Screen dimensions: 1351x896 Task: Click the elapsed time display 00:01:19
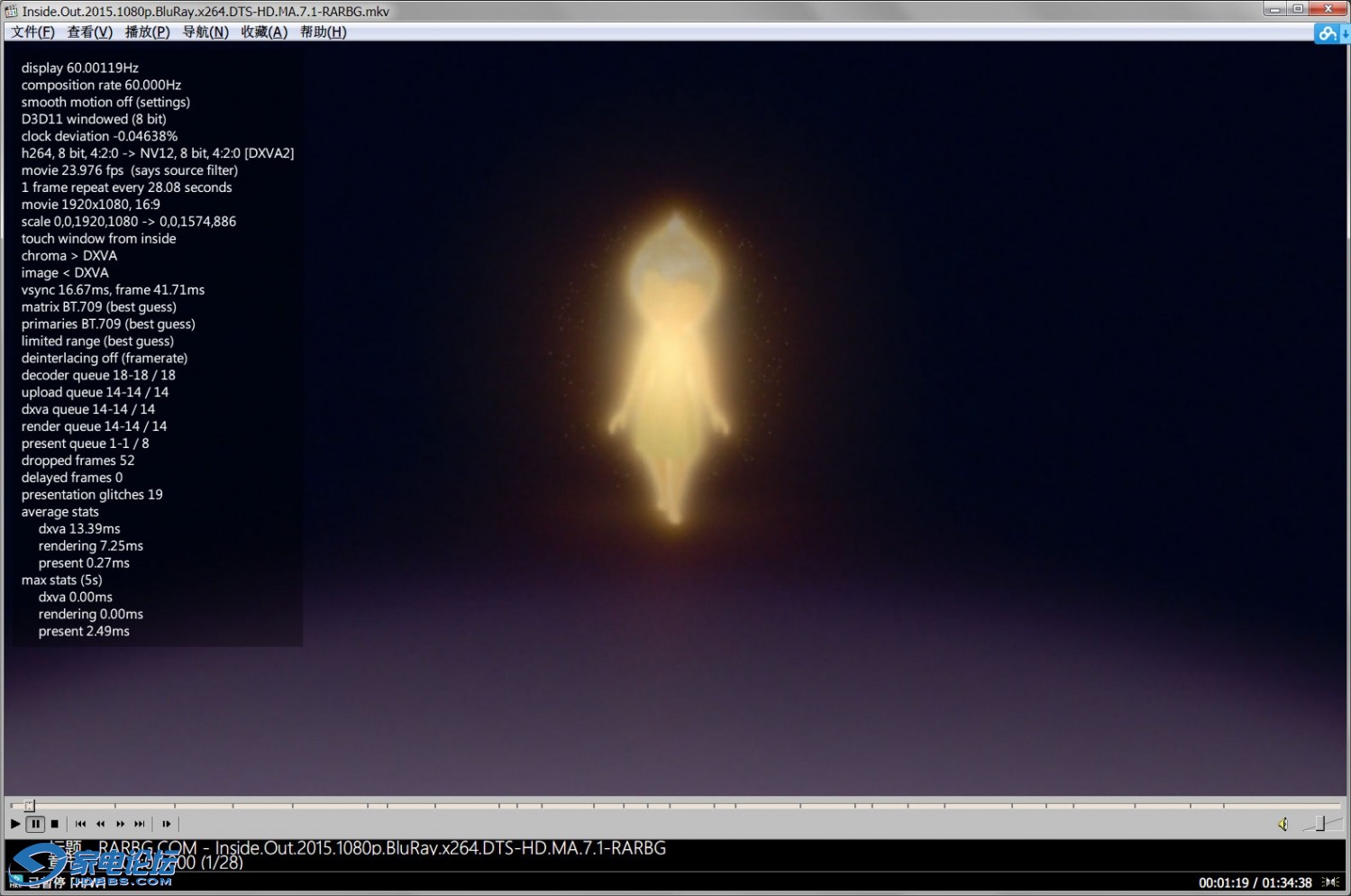click(1222, 882)
